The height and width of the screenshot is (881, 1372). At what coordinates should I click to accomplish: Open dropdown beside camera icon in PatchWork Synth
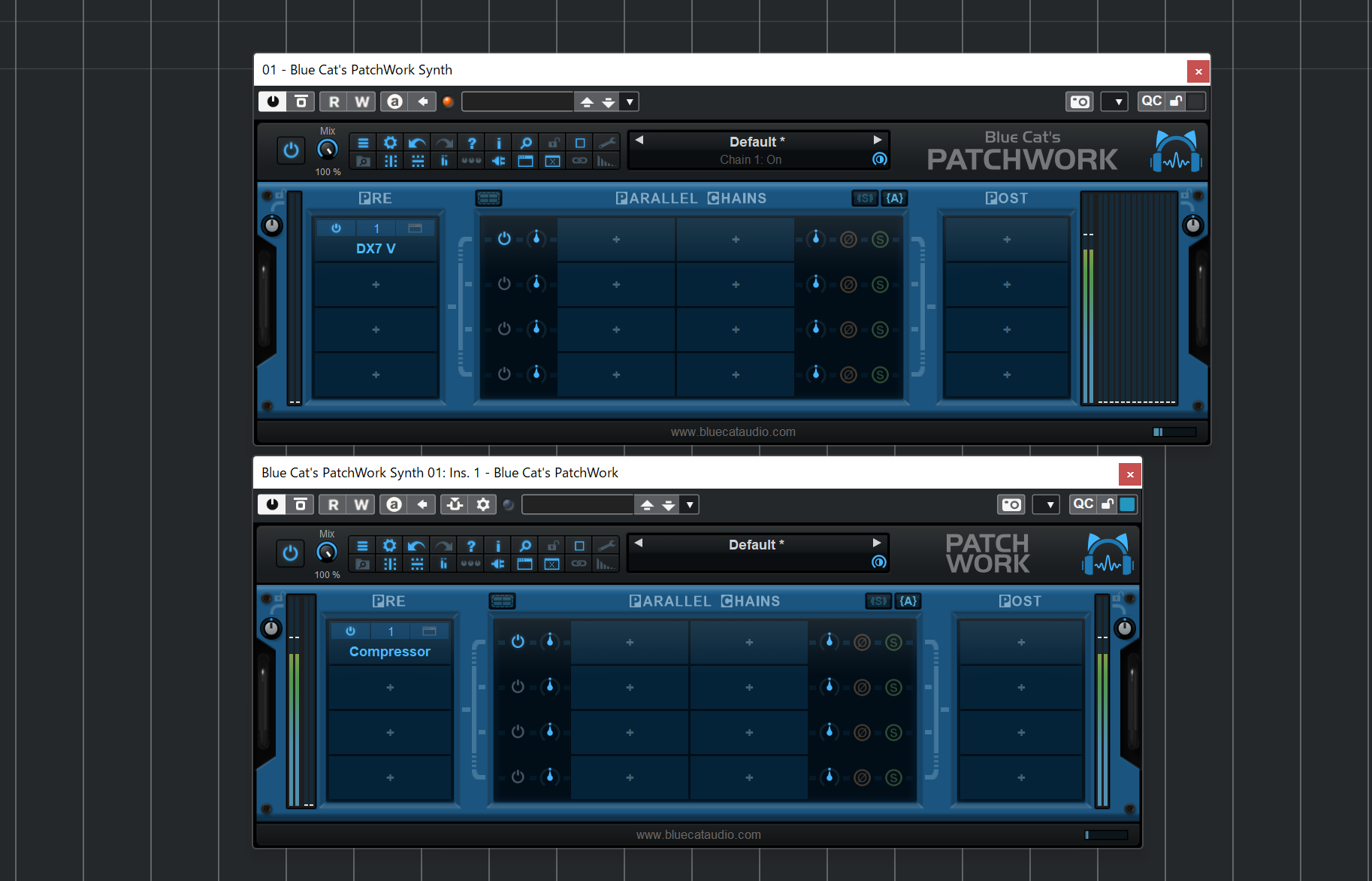point(1115,101)
